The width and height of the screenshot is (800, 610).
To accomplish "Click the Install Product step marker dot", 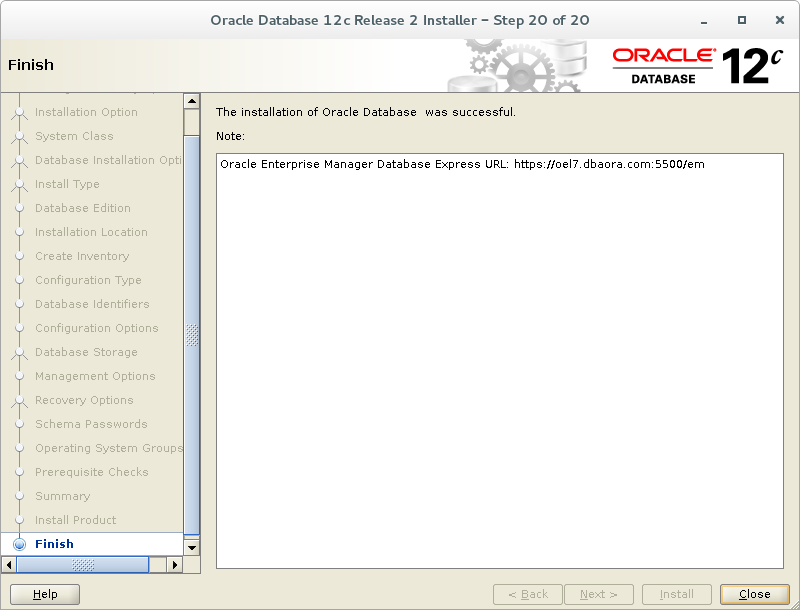I will pyautogui.click(x=19, y=520).
